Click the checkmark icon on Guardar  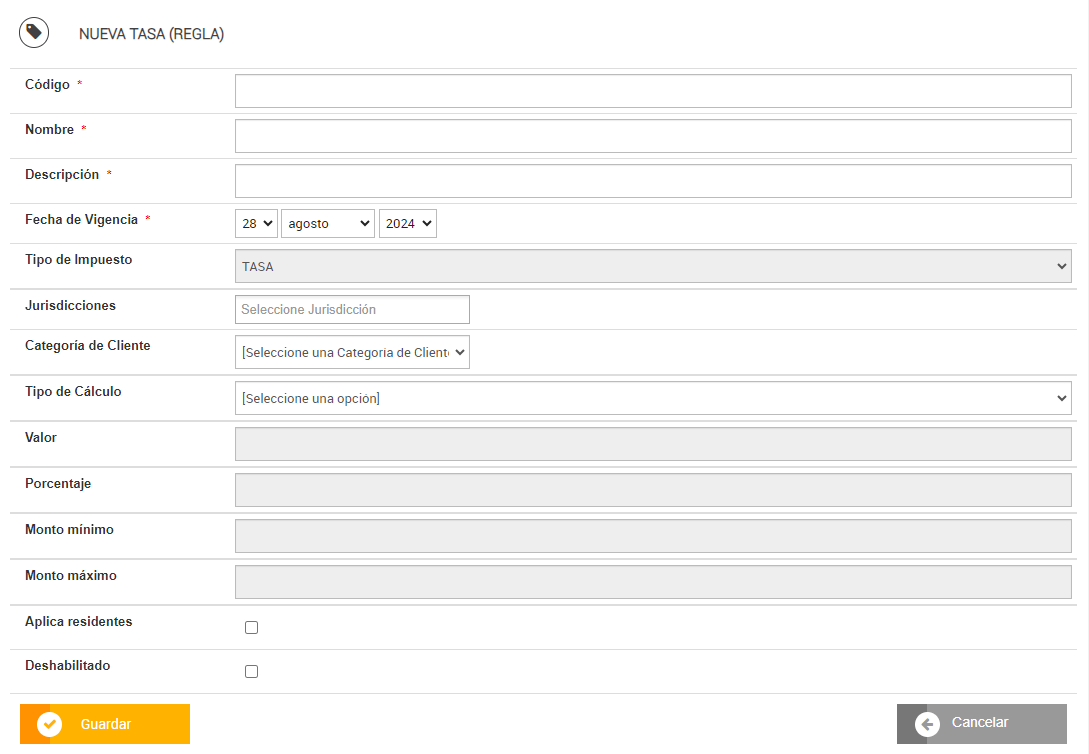(x=49, y=724)
